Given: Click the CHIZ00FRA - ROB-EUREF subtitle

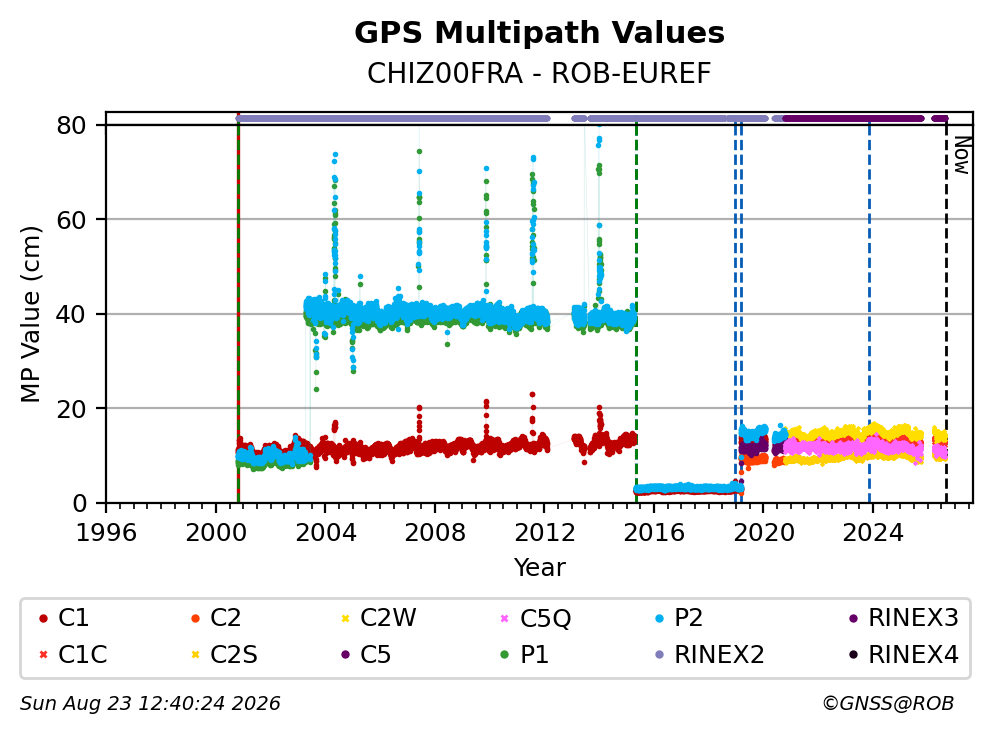Looking at the screenshot, I should pos(539,73).
